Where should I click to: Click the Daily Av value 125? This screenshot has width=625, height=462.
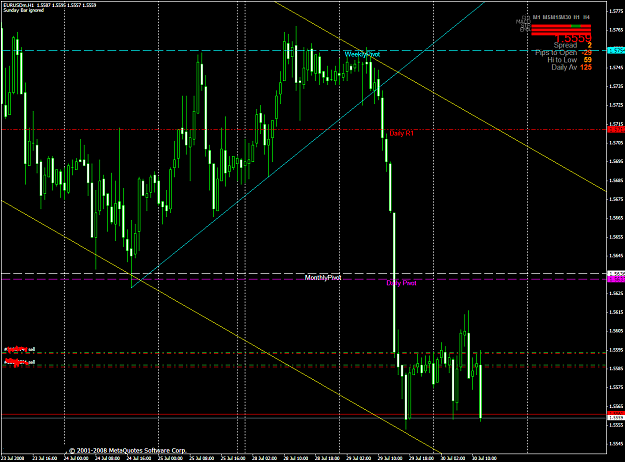[586, 67]
